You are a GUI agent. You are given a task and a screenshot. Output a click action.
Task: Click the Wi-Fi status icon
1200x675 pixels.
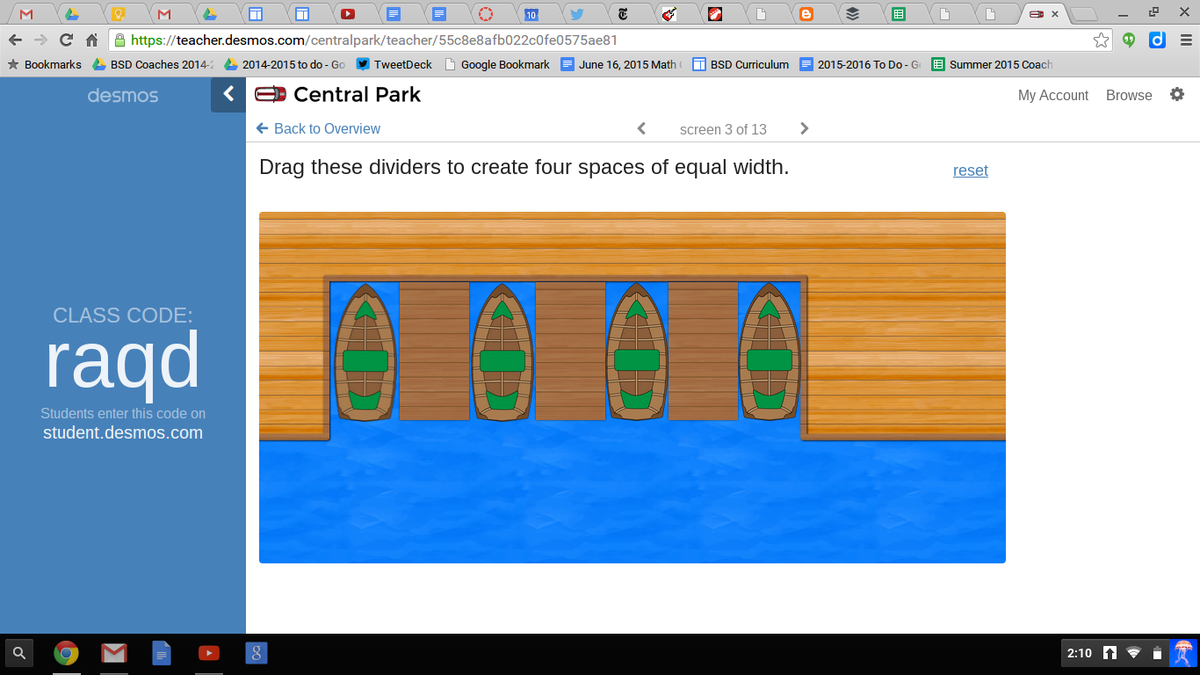tap(1134, 653)
